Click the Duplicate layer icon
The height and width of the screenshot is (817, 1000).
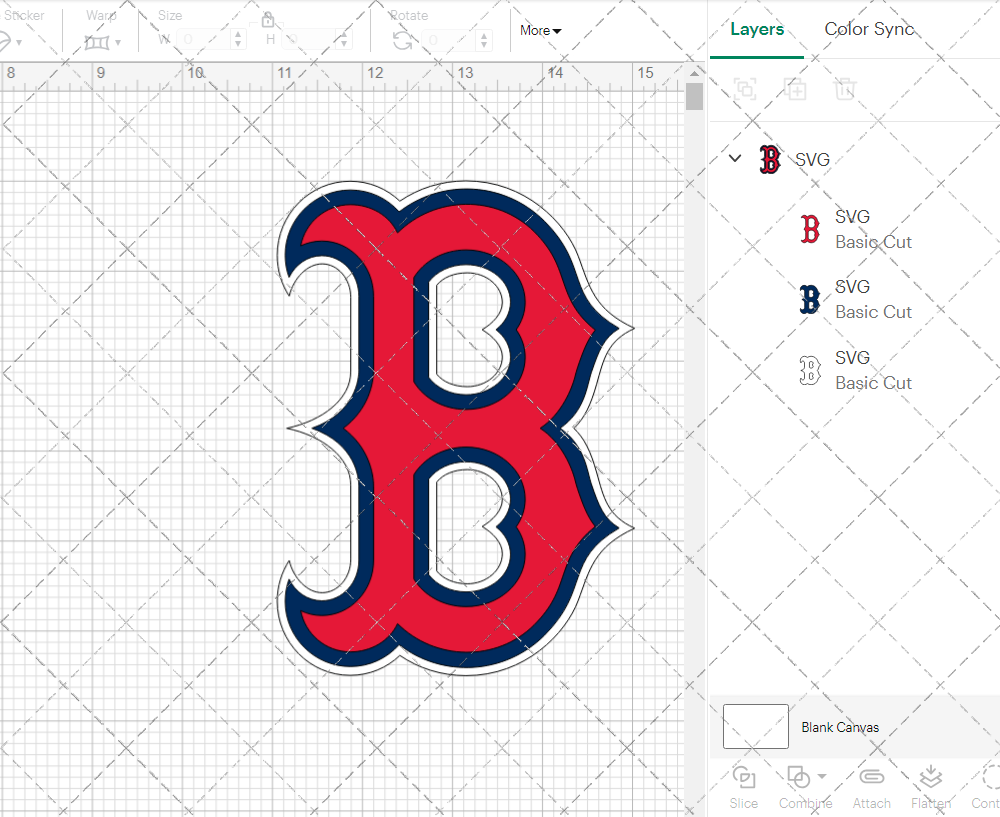coord(795,89)
